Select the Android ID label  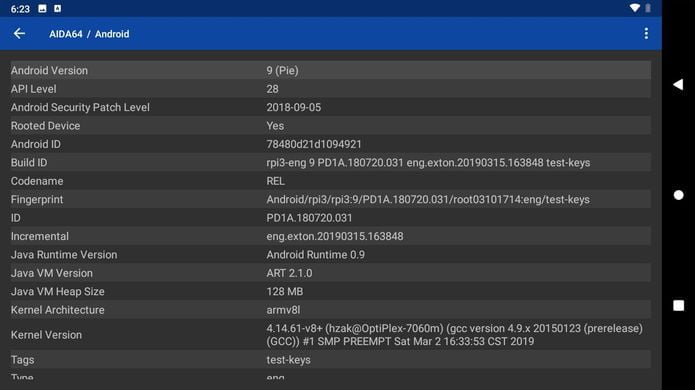[x=36, y=144]
